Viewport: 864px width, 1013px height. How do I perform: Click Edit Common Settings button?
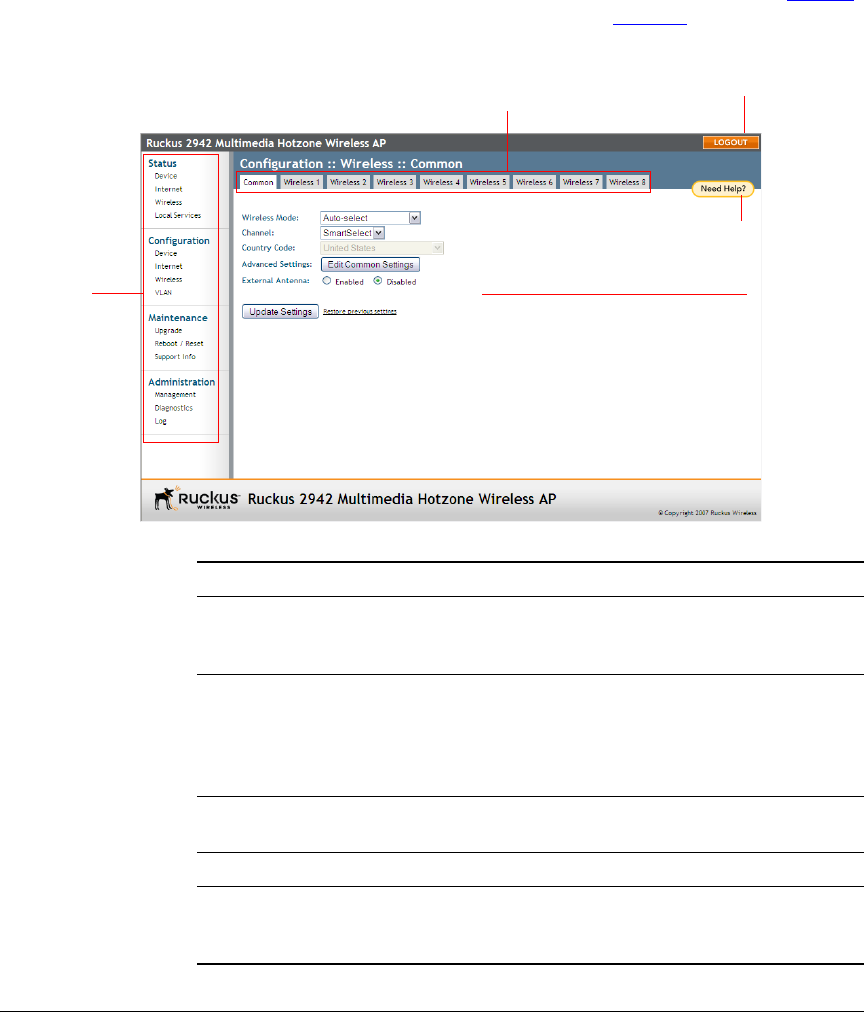(370, 265)
